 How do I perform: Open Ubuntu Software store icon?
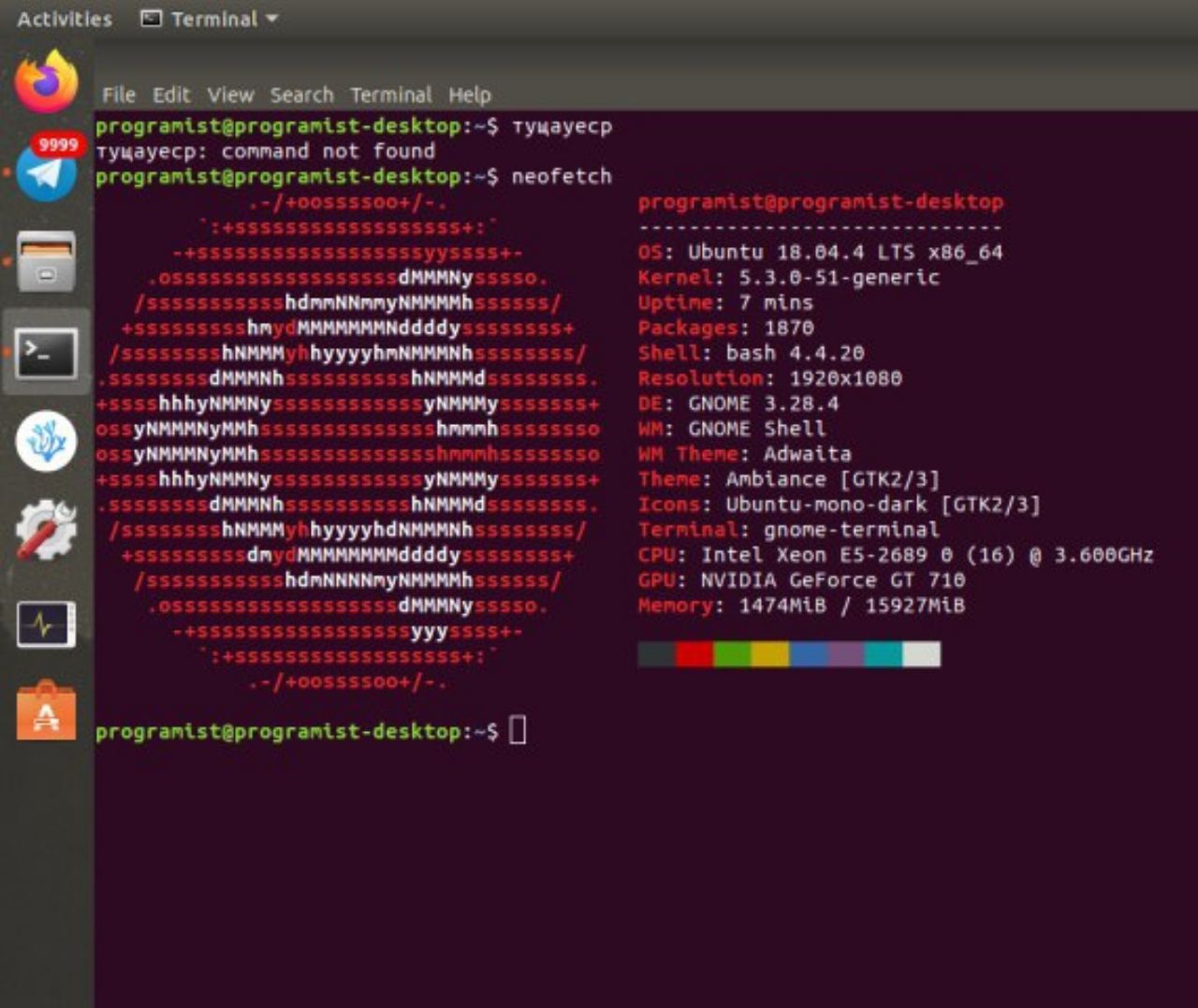point(46,711)
